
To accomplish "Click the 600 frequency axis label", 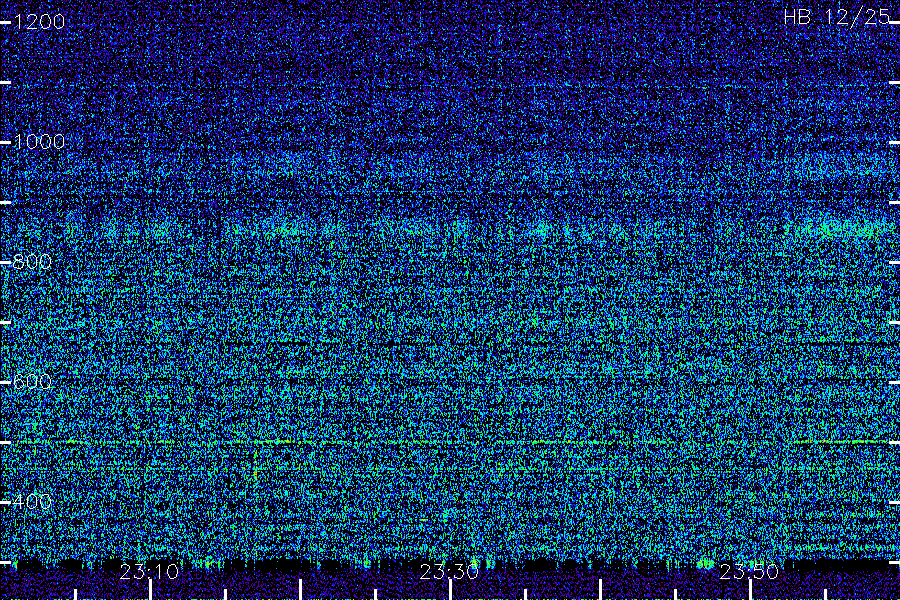I will (x=32, y=382).
